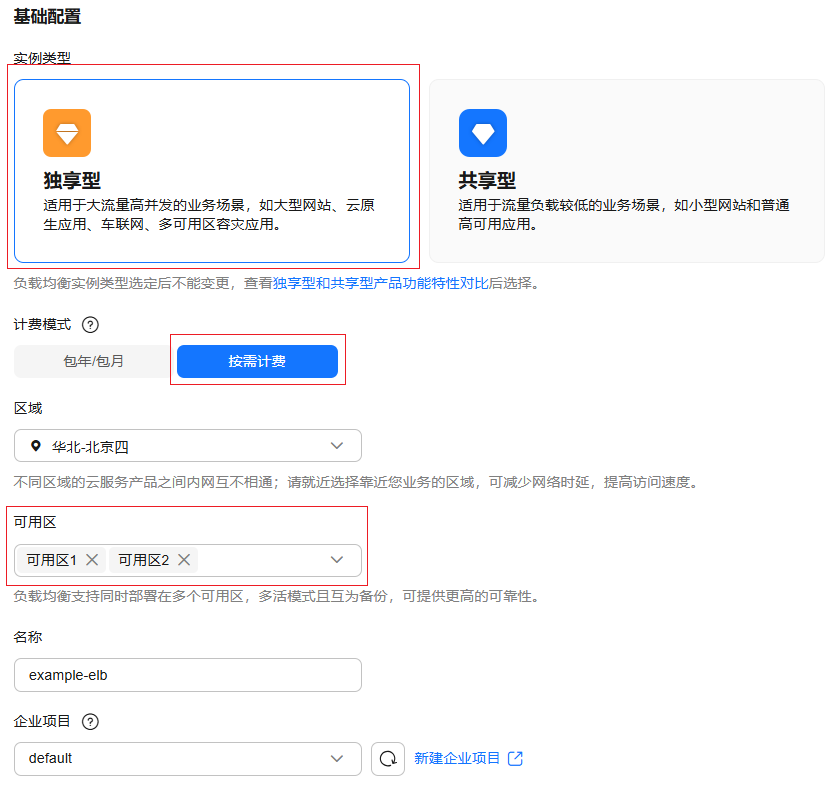The image size is (838, 785).
Task: Select the 独享型 instance type card
Action: [212, 171]
